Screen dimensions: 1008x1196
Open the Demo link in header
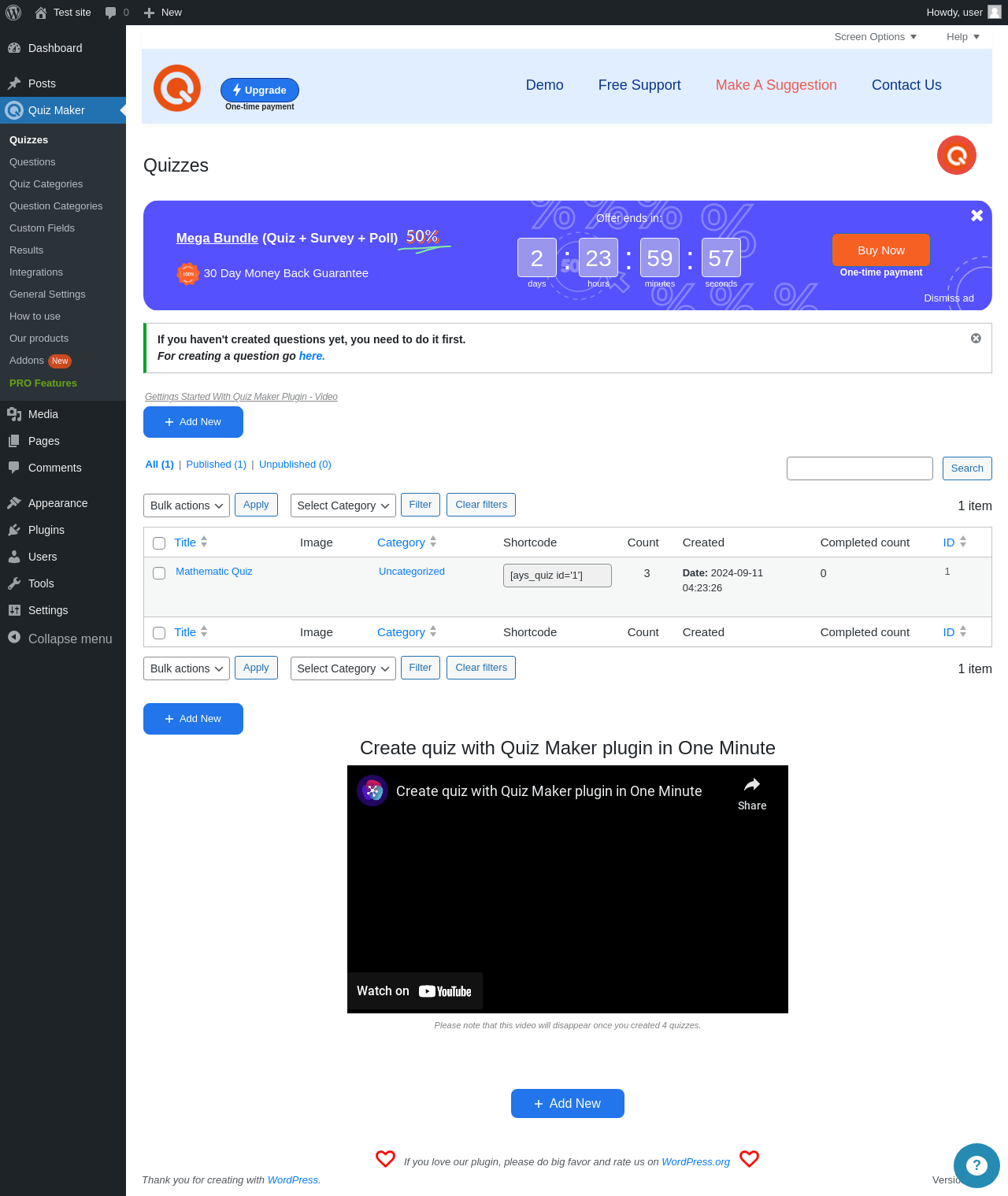[x=545, y=85]
